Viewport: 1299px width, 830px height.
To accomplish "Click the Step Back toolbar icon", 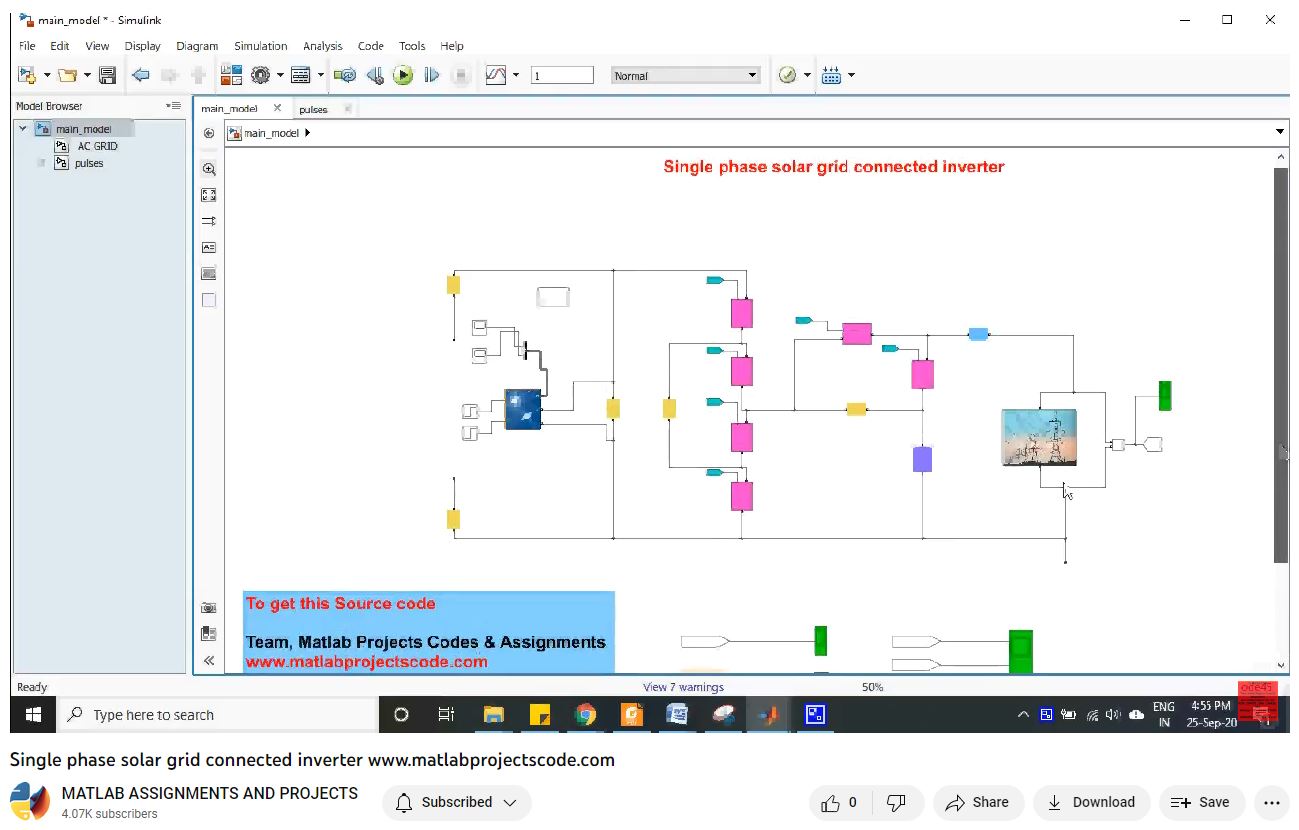I will 375,75.
